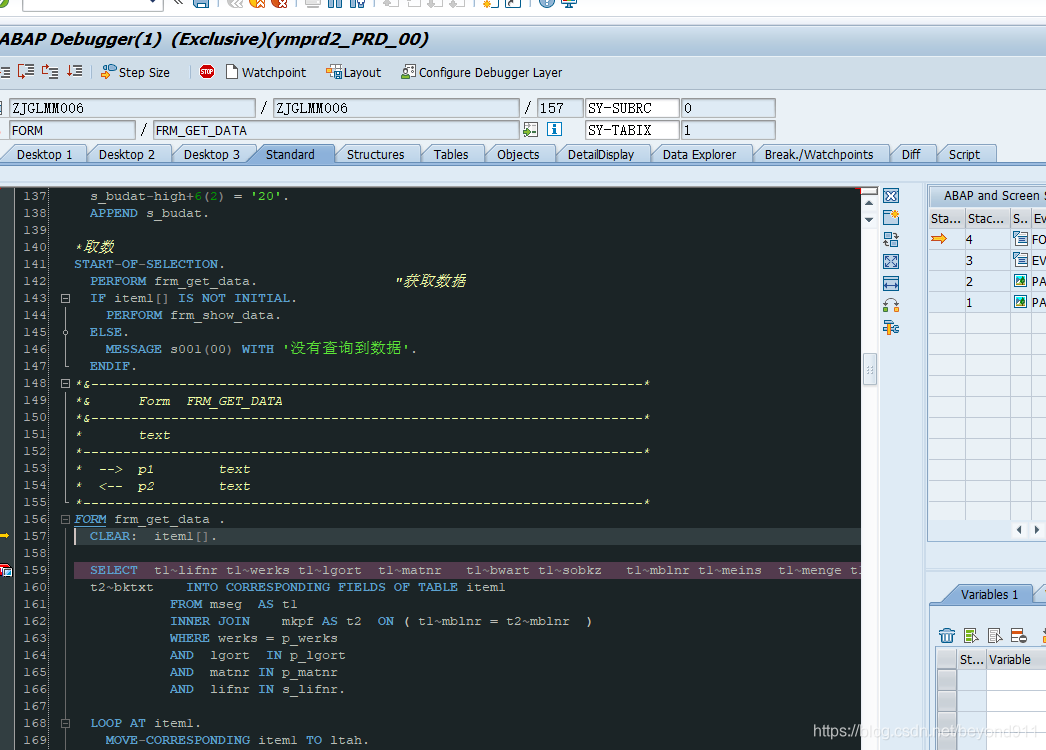Click the Generate Shortcut icon

click(512, 3)
